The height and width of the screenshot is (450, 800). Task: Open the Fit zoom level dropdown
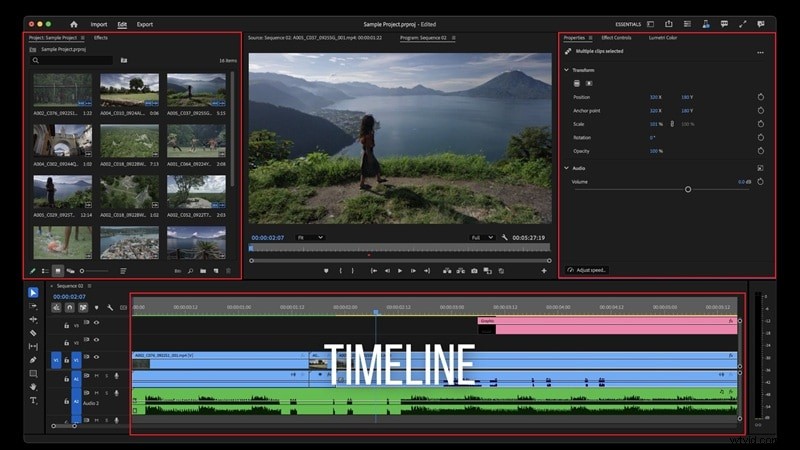[310, 237]
